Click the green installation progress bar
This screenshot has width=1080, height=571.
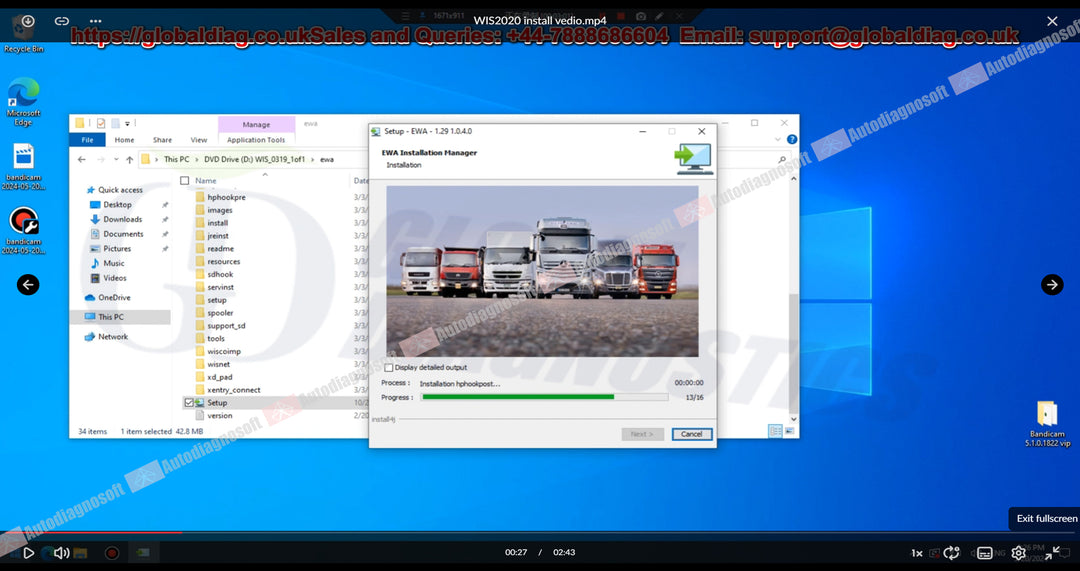click(544, 397)
